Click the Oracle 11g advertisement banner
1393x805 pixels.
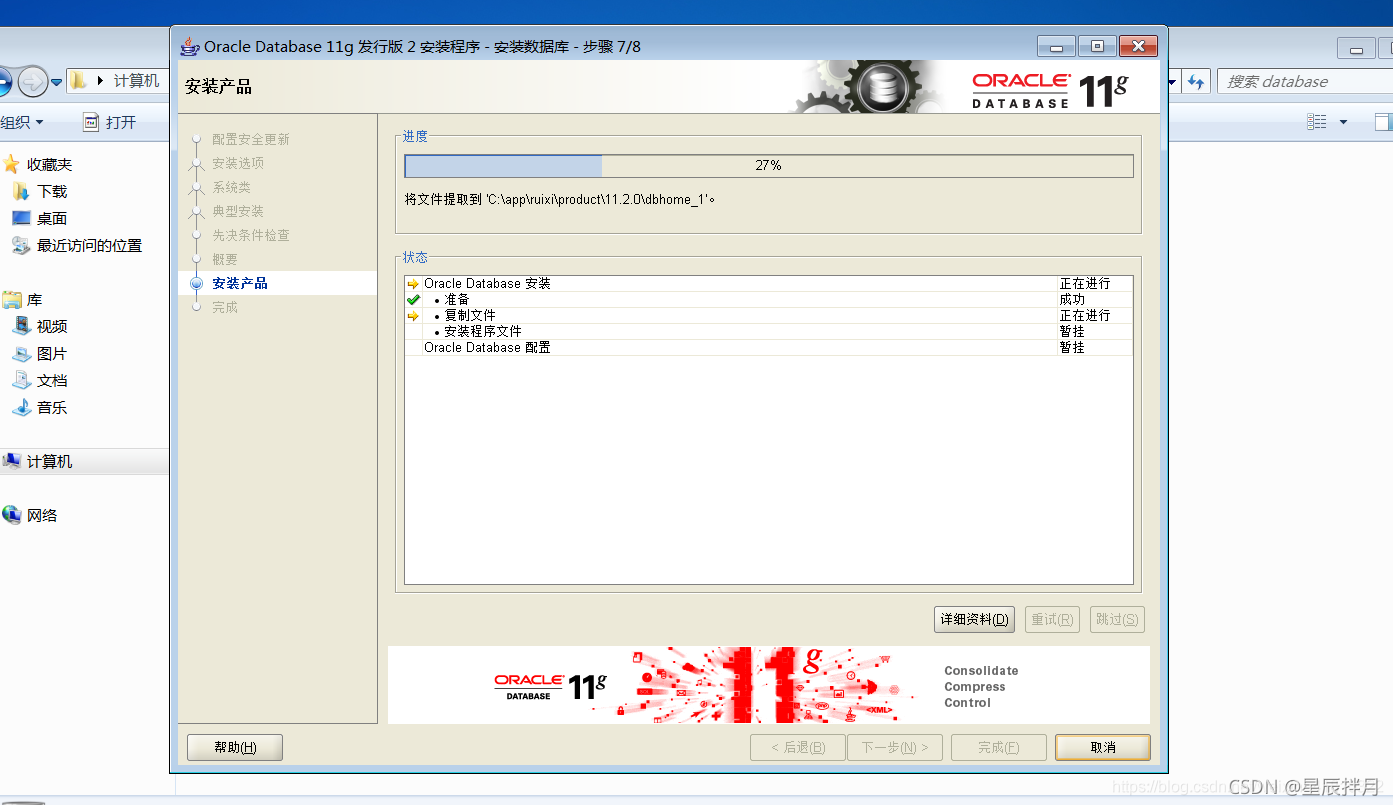[x=768, y=685]
